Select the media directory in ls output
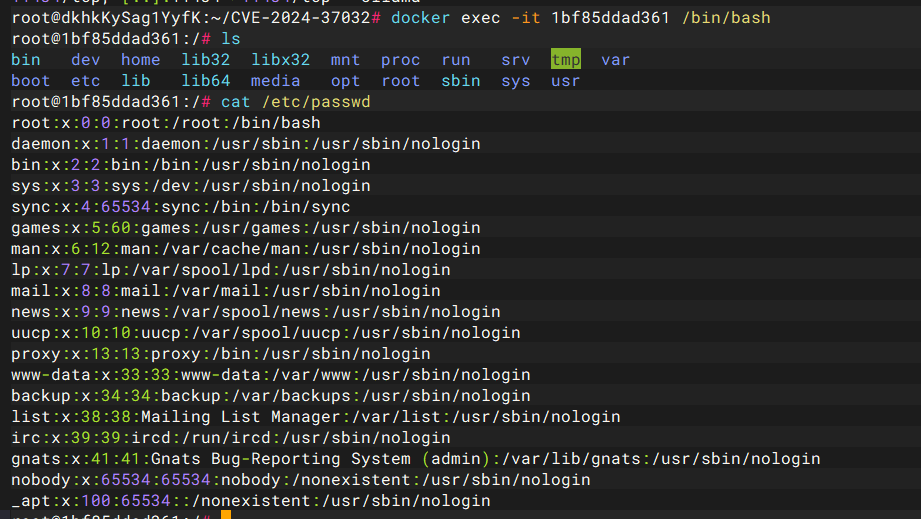Viewport: 921px width, 519px height. (x=275, y=81)
